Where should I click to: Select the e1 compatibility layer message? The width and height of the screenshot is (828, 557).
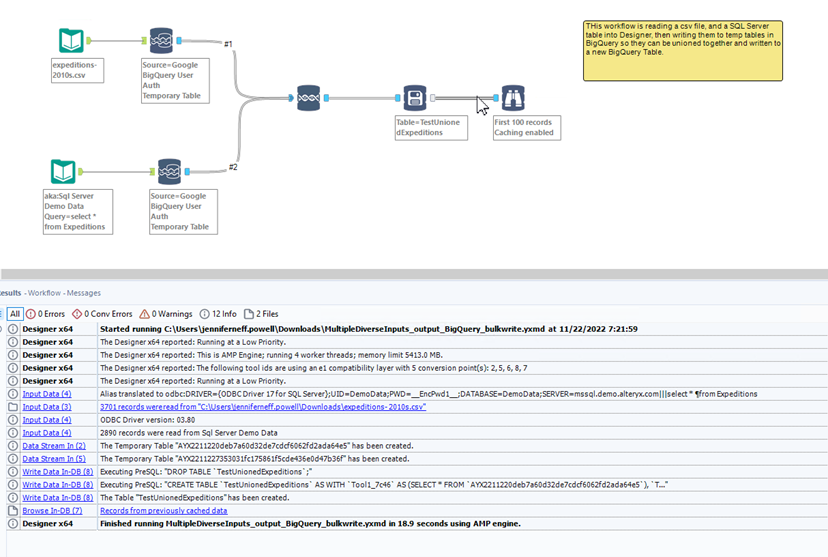[314, 368]
